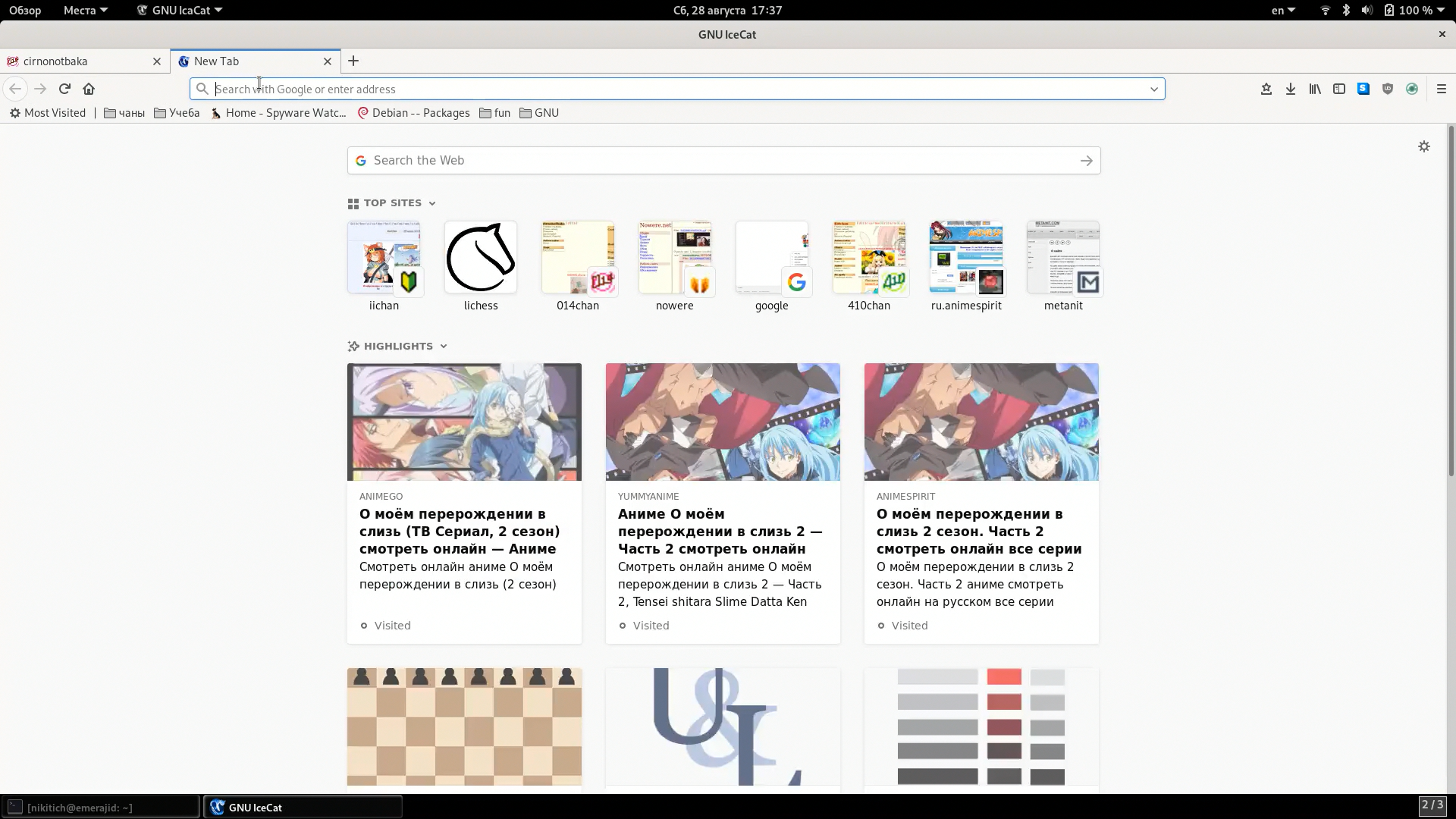The height and width of the screenshot is (819, 1456).
Task: Click the forward navigation arrow
Action: [40, 89]
